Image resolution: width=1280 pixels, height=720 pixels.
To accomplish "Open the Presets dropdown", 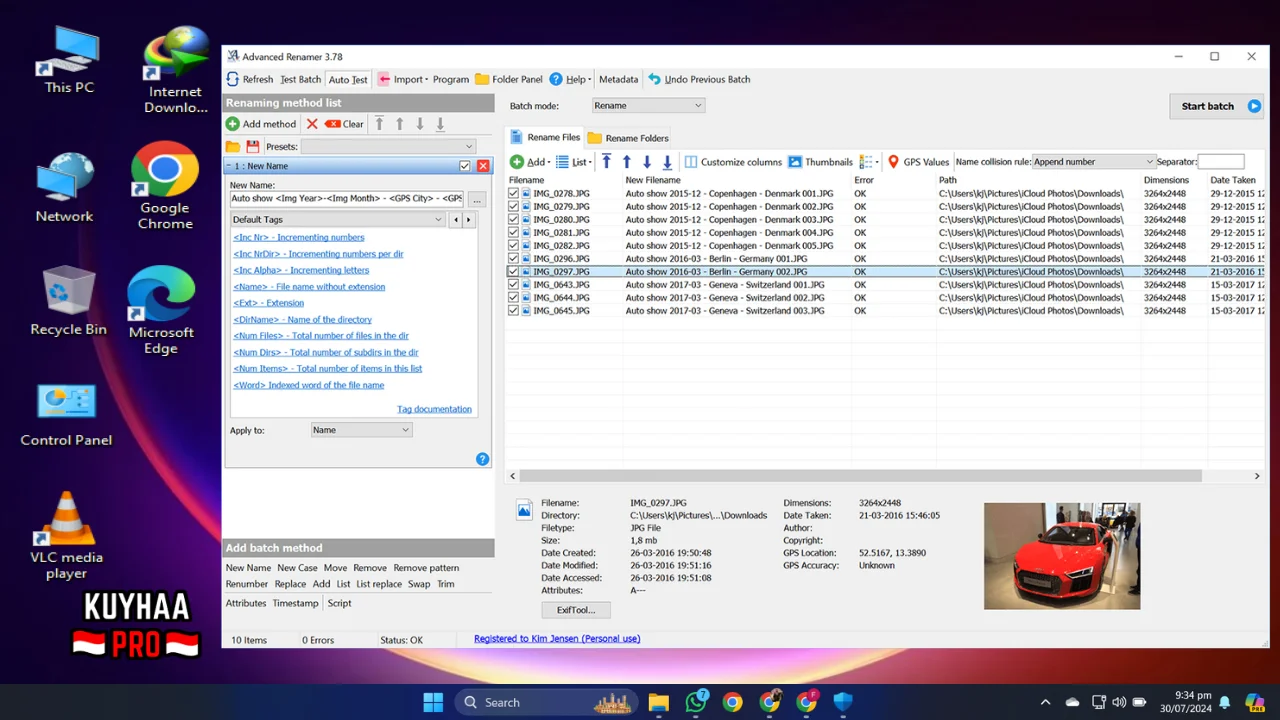I will coord(388,147).
